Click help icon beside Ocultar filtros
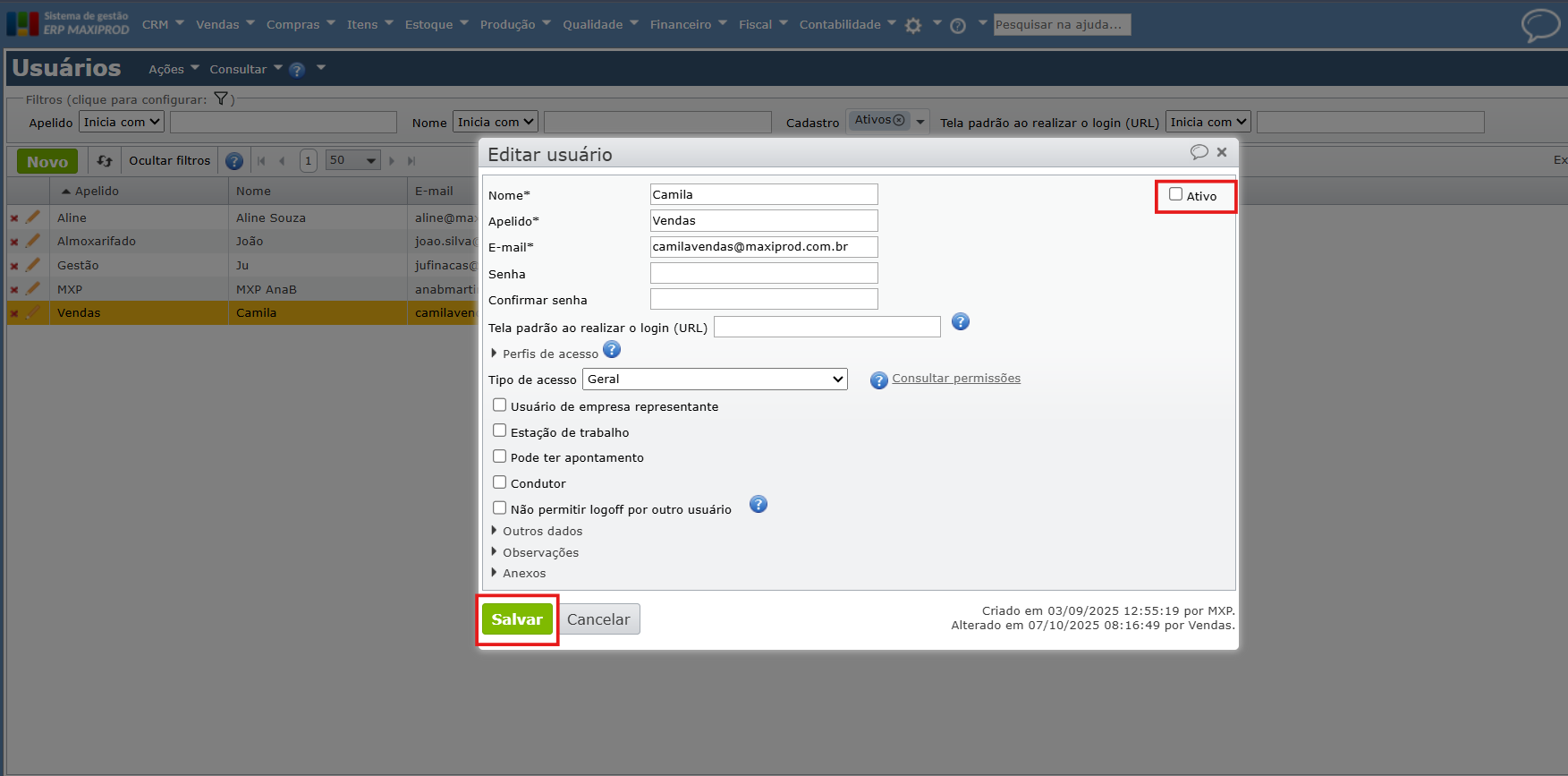Image resolution: width=1568 pixels, height=776 pixels. [234, 161]
